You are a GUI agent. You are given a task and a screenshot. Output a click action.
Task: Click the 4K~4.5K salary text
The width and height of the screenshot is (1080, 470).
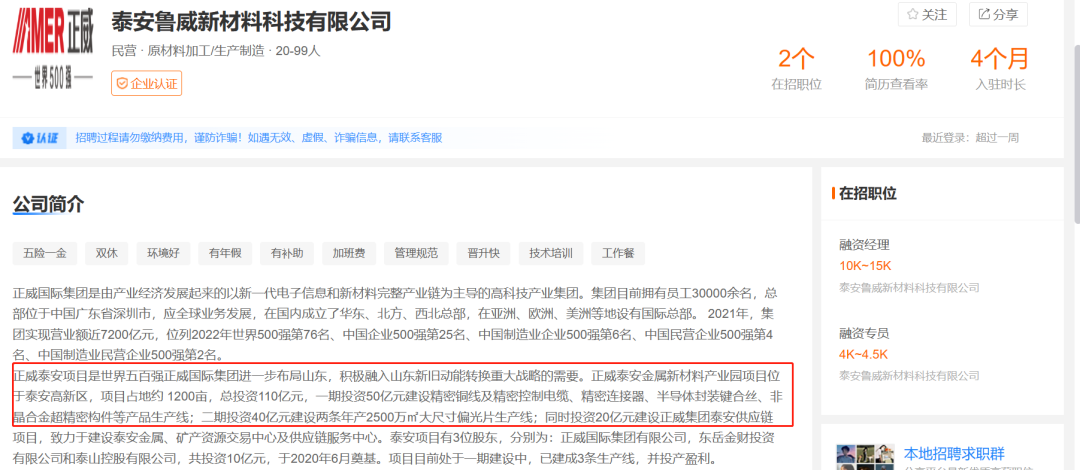pyautogui.click(x=864, y=355)
